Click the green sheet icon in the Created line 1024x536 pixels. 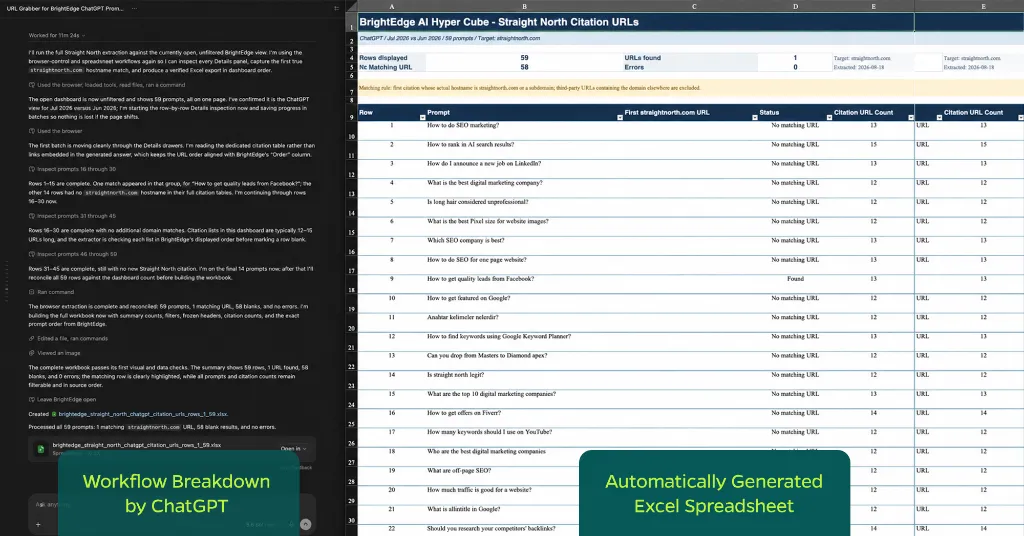[x=54, y=414]
